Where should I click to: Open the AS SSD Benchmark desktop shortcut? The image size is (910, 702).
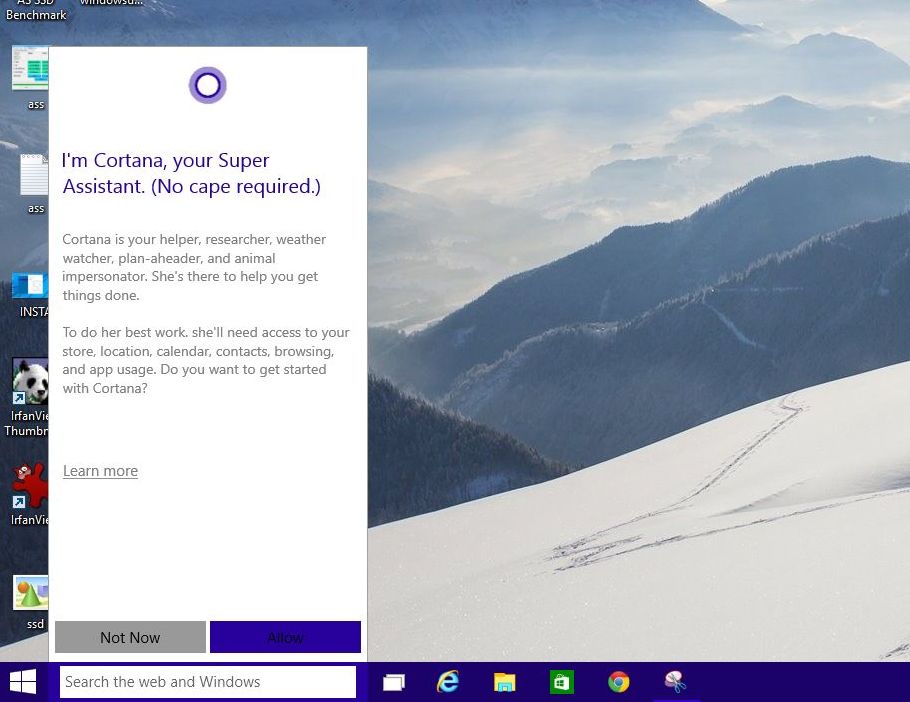click(37, 9)
